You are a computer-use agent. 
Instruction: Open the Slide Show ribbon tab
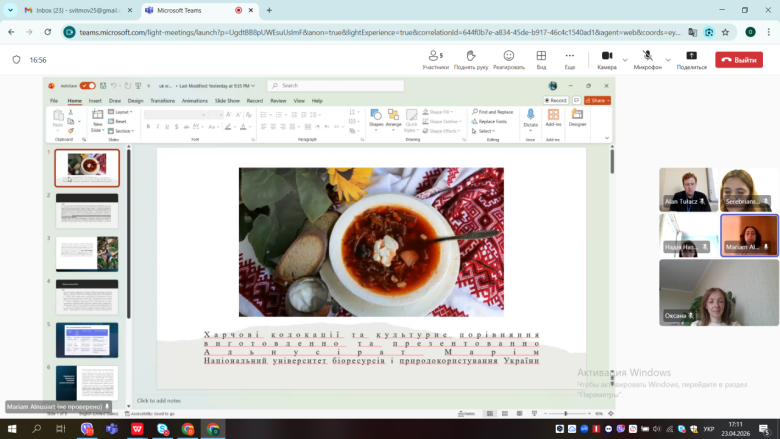pos(227,100)
